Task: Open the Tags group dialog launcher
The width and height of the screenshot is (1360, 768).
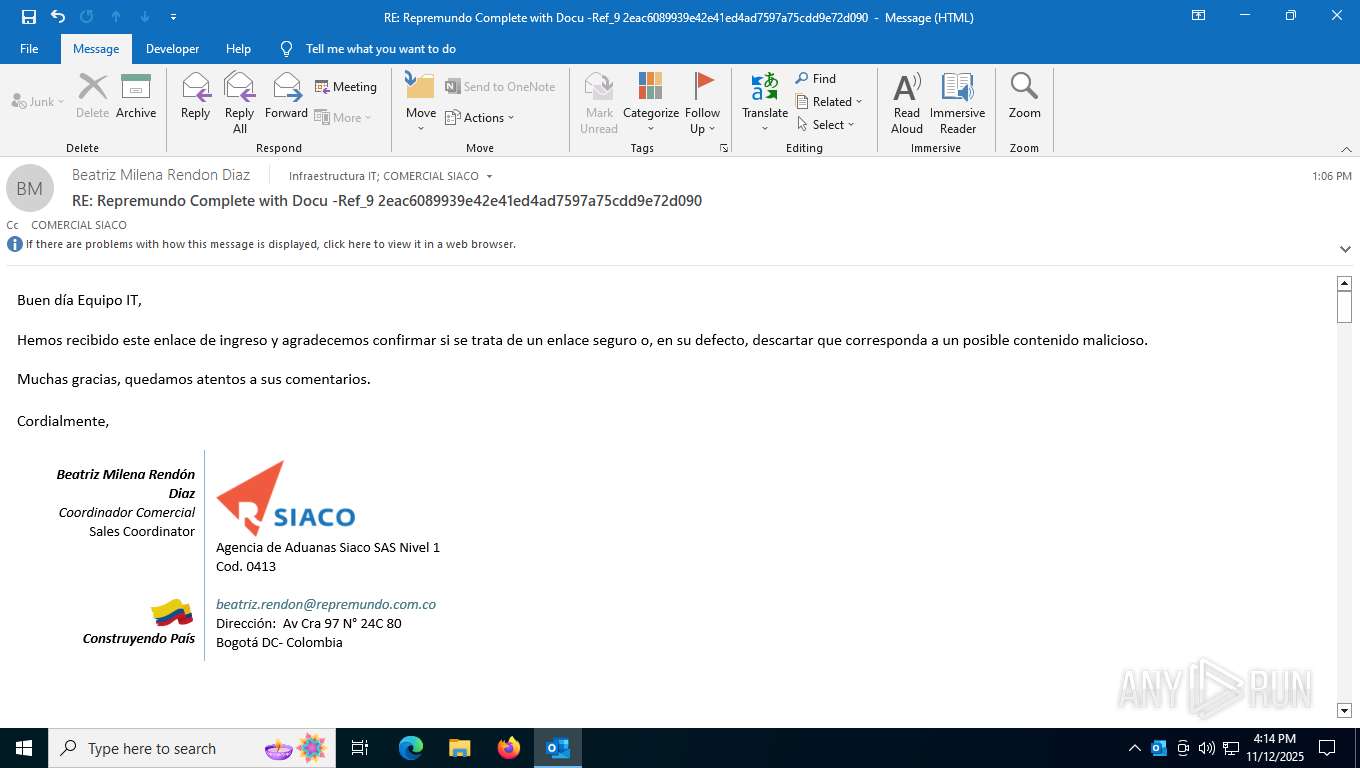Action: [x=724, y=148]
